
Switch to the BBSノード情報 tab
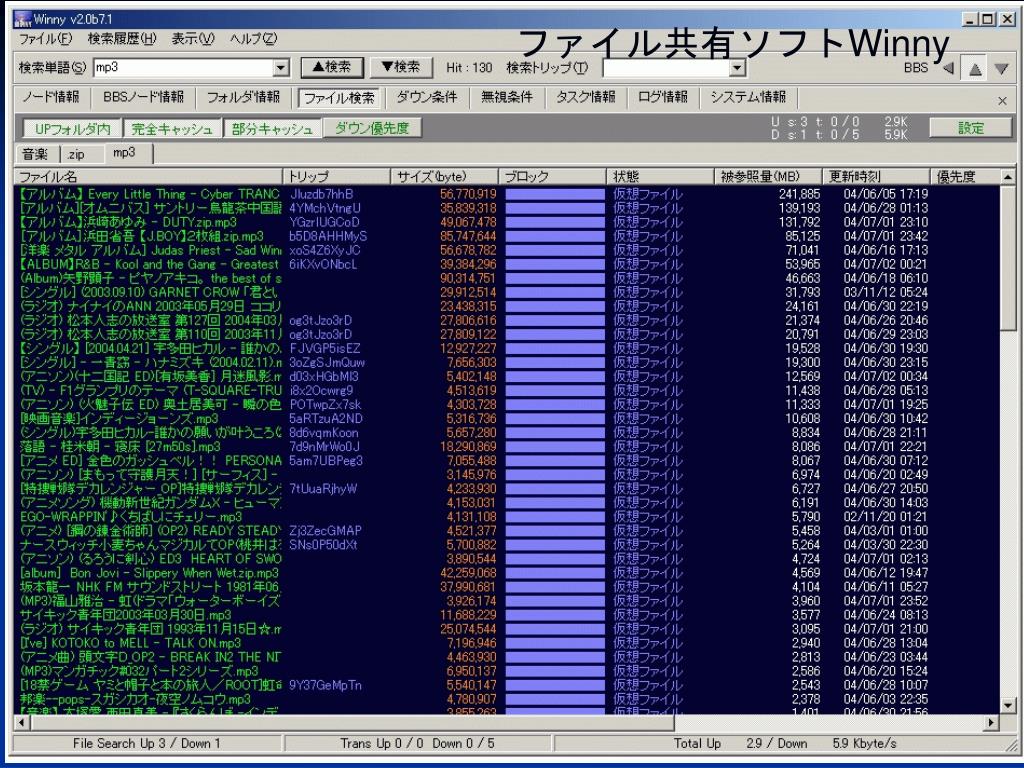[x=143, y=97]
